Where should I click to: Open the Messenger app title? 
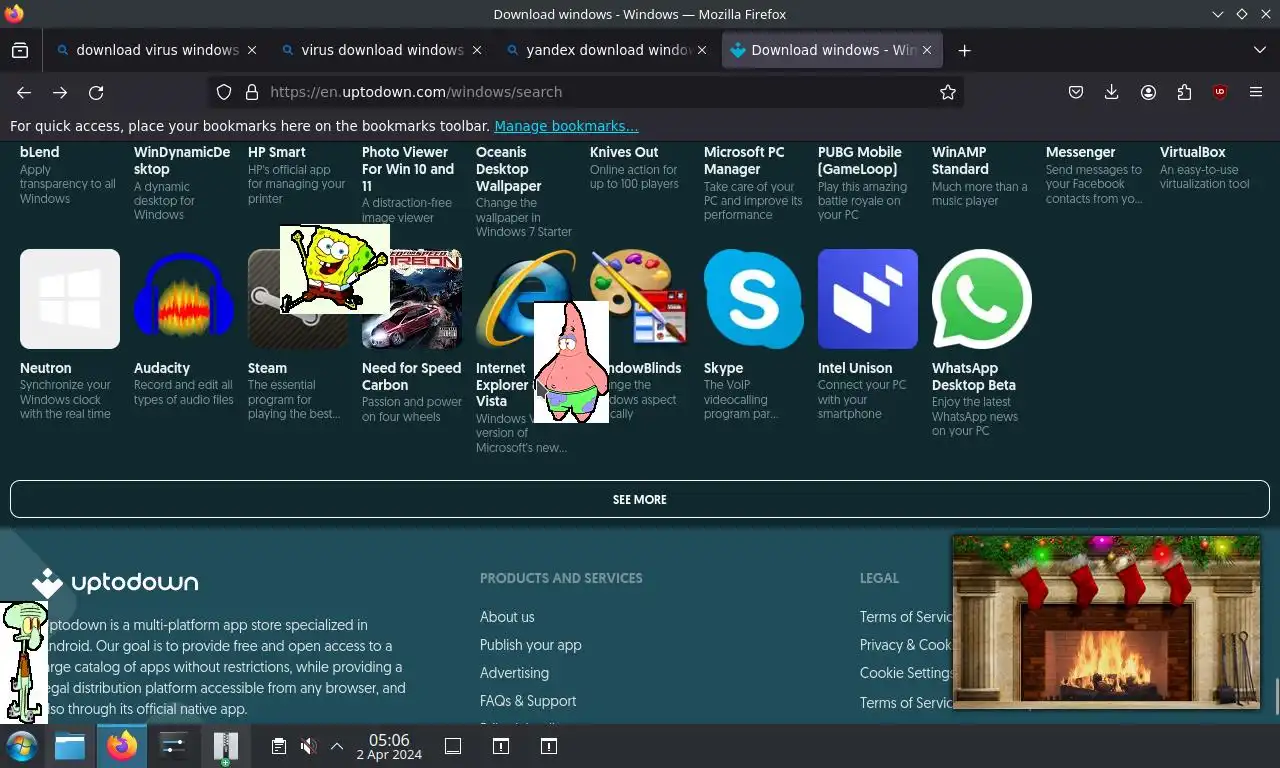[x=1080, y=152]
